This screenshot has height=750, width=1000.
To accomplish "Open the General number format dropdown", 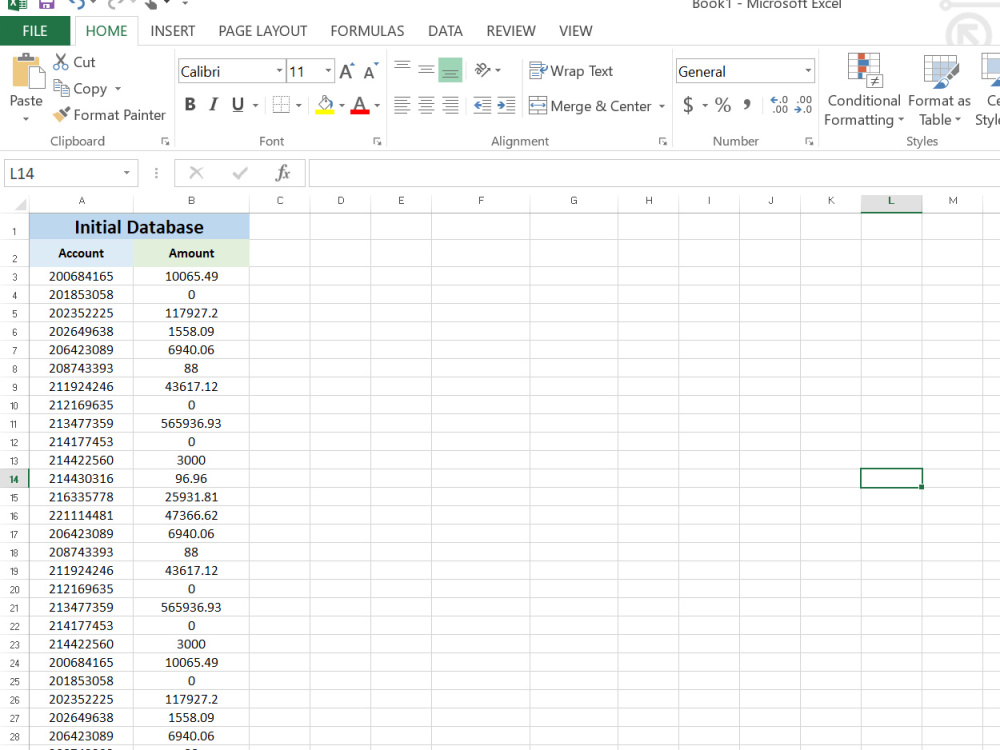I will (x=808, y=71).
